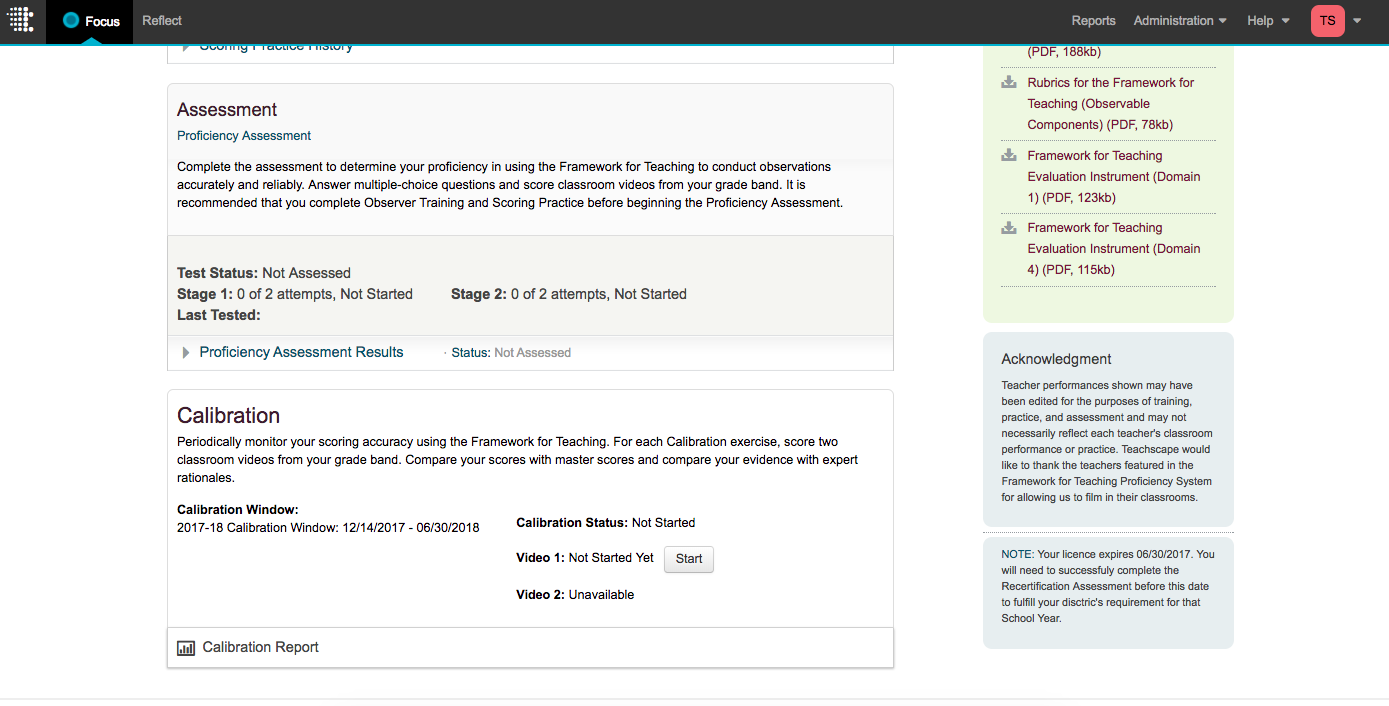Start Calibration Video 1
The image size is (1389, 706).
click(689, 559)
